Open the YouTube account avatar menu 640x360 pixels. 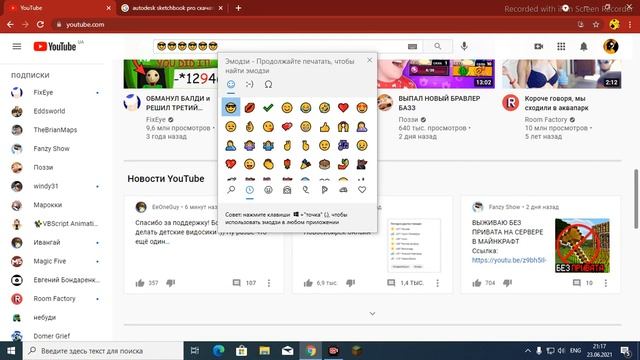point(611,46)
